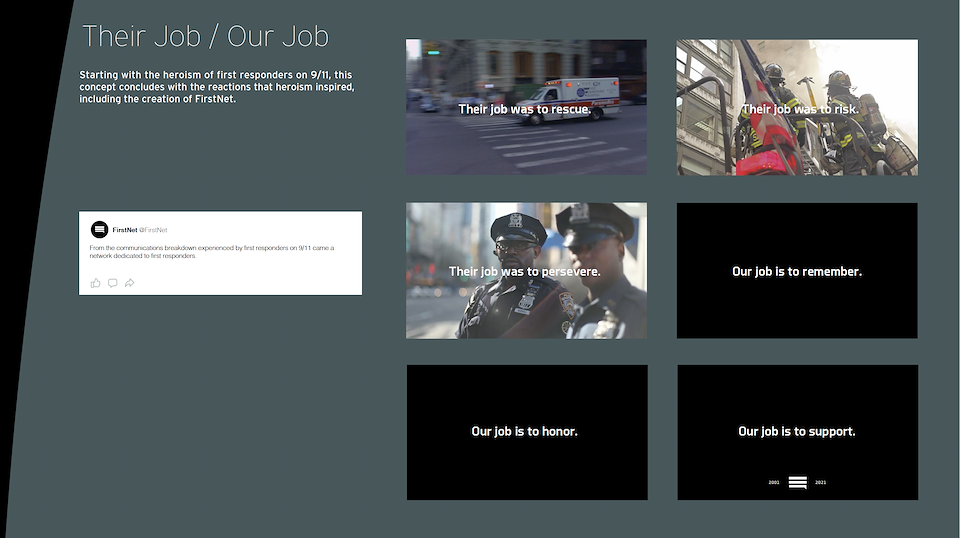Select the 'Our job is to support' frame

(x=798, y=432)
